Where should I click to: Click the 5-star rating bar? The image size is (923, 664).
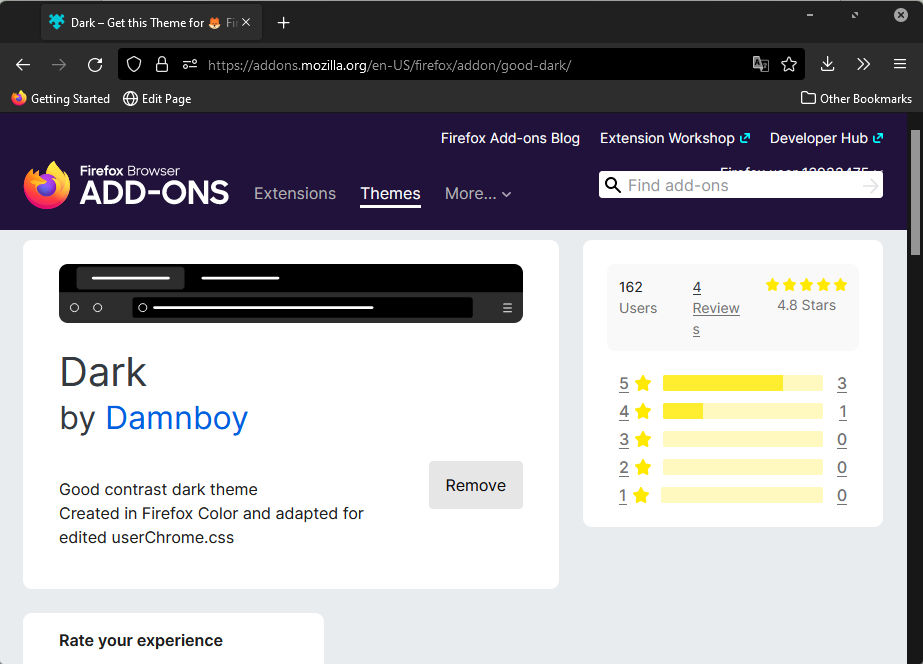[x=742, y=383]
